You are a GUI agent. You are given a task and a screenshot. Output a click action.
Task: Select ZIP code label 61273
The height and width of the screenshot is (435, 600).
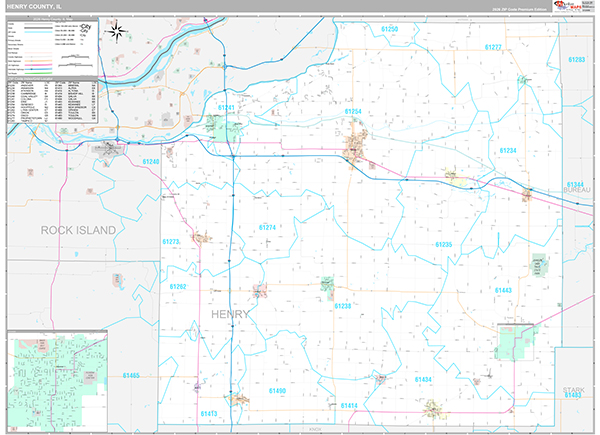click(171, 241)
